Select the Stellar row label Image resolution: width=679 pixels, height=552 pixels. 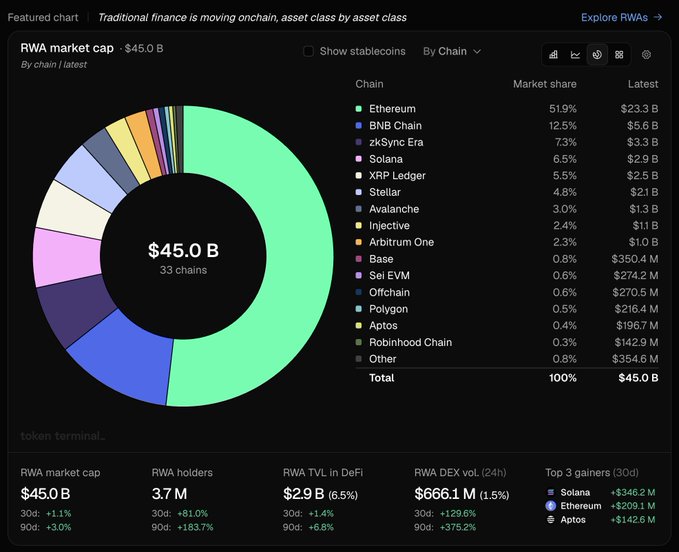[385, 192]
